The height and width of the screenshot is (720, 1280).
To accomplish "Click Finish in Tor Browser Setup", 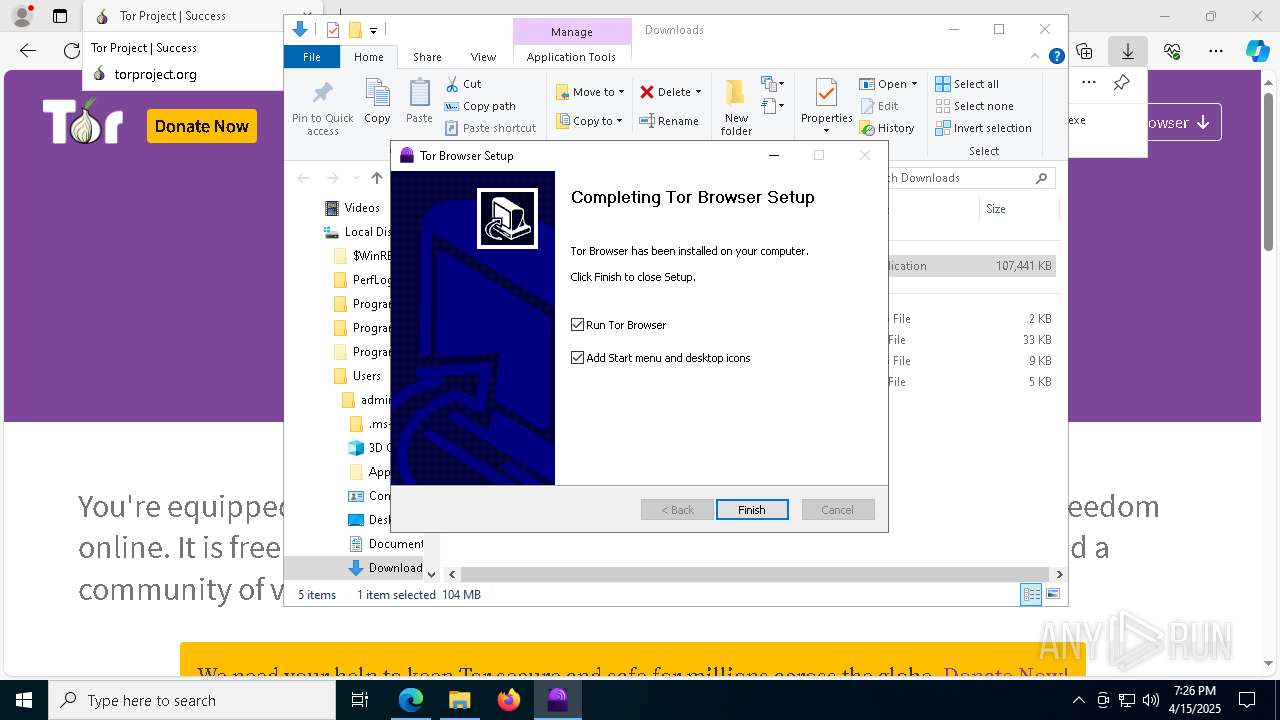I will click(x=752, y=510).
